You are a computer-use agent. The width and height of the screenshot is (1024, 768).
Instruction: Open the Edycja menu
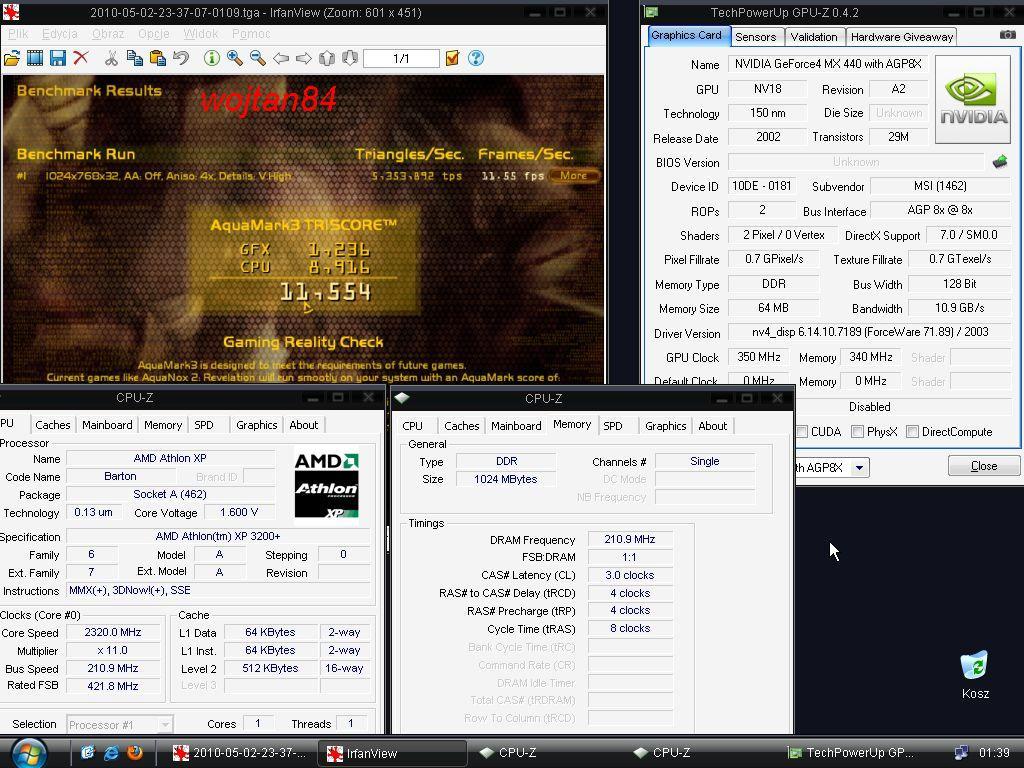click(59, 34)
